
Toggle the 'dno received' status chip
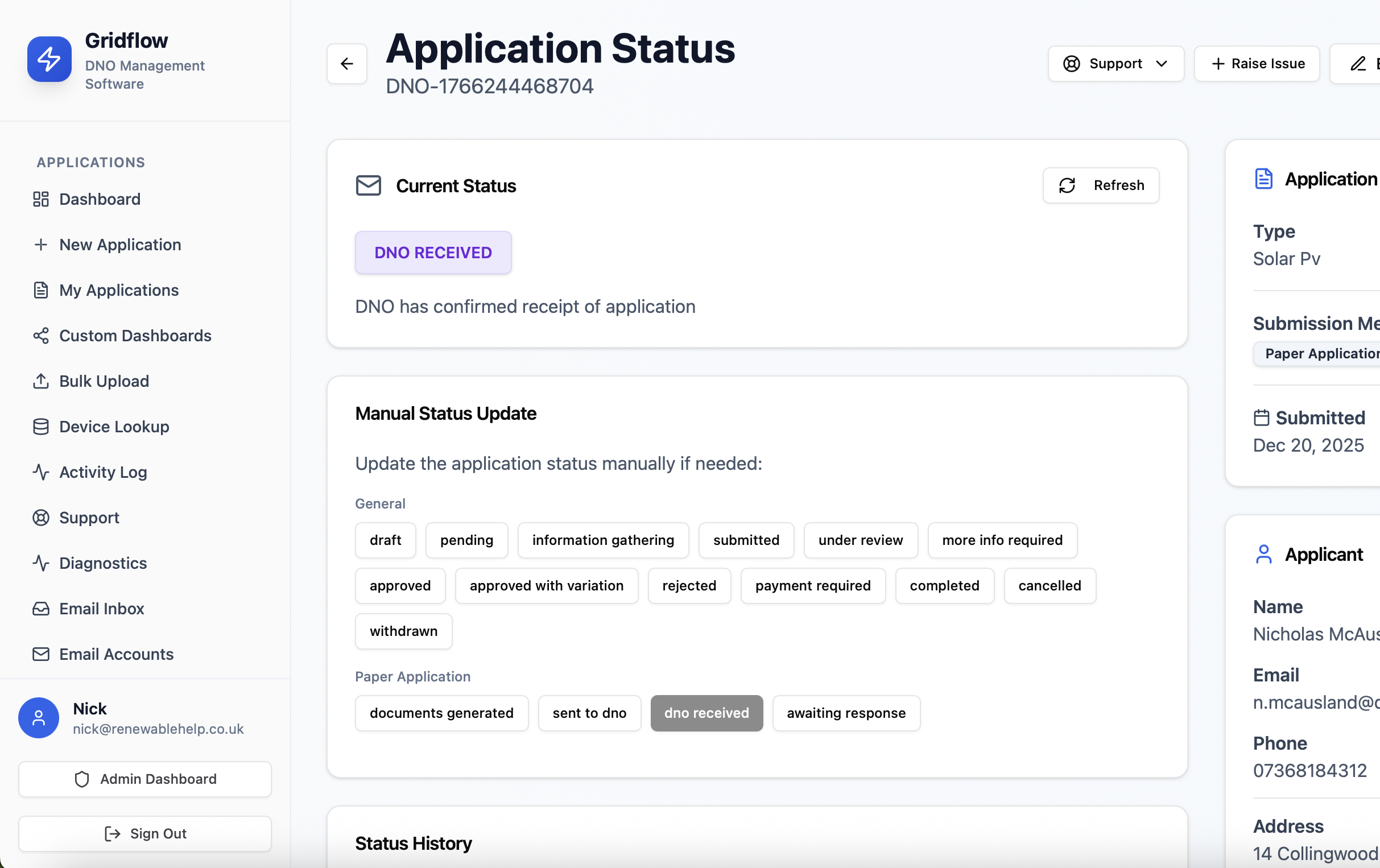pos(706,713)
